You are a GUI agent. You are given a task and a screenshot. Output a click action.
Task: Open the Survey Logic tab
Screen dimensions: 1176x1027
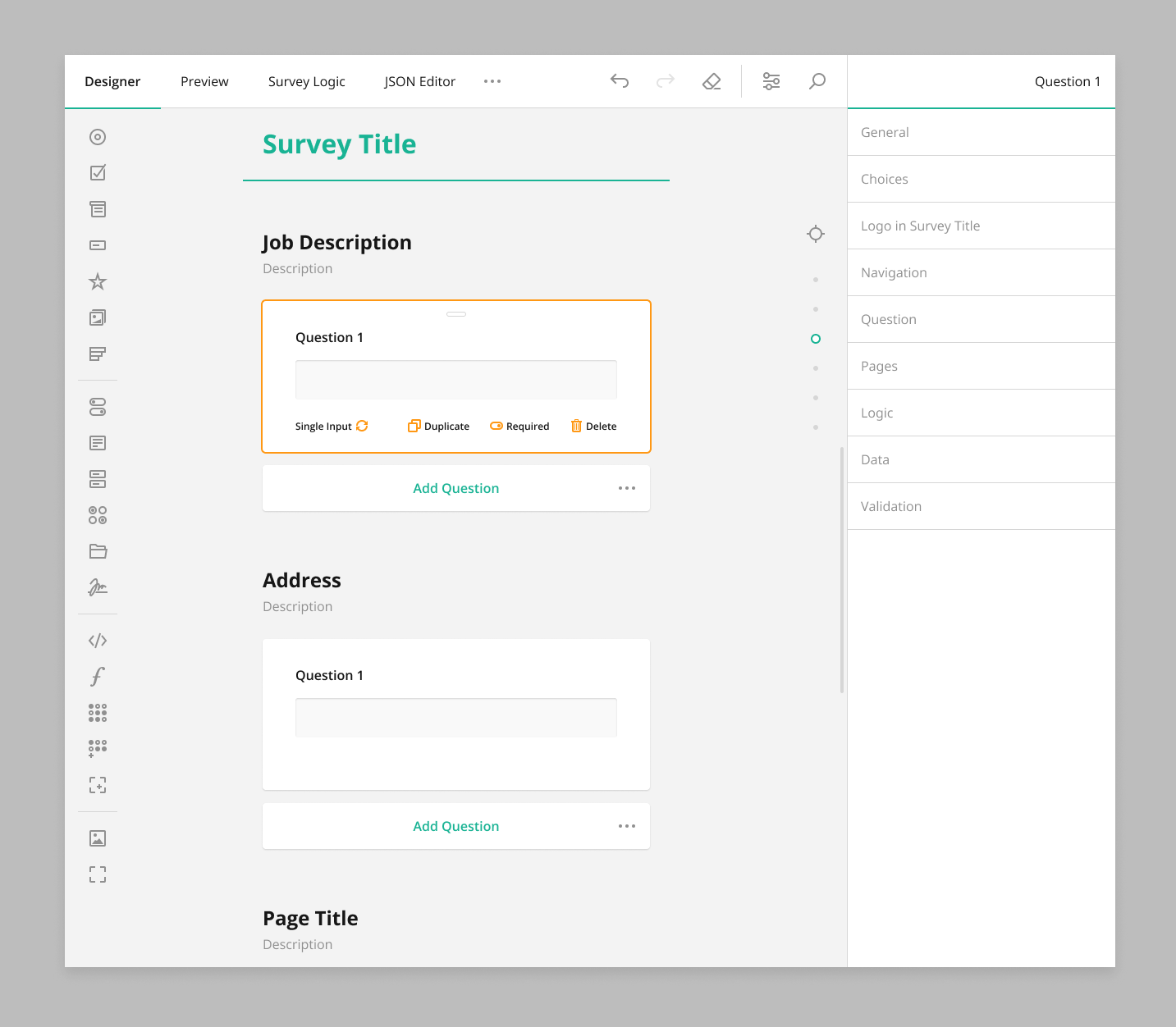pos(306,81)
